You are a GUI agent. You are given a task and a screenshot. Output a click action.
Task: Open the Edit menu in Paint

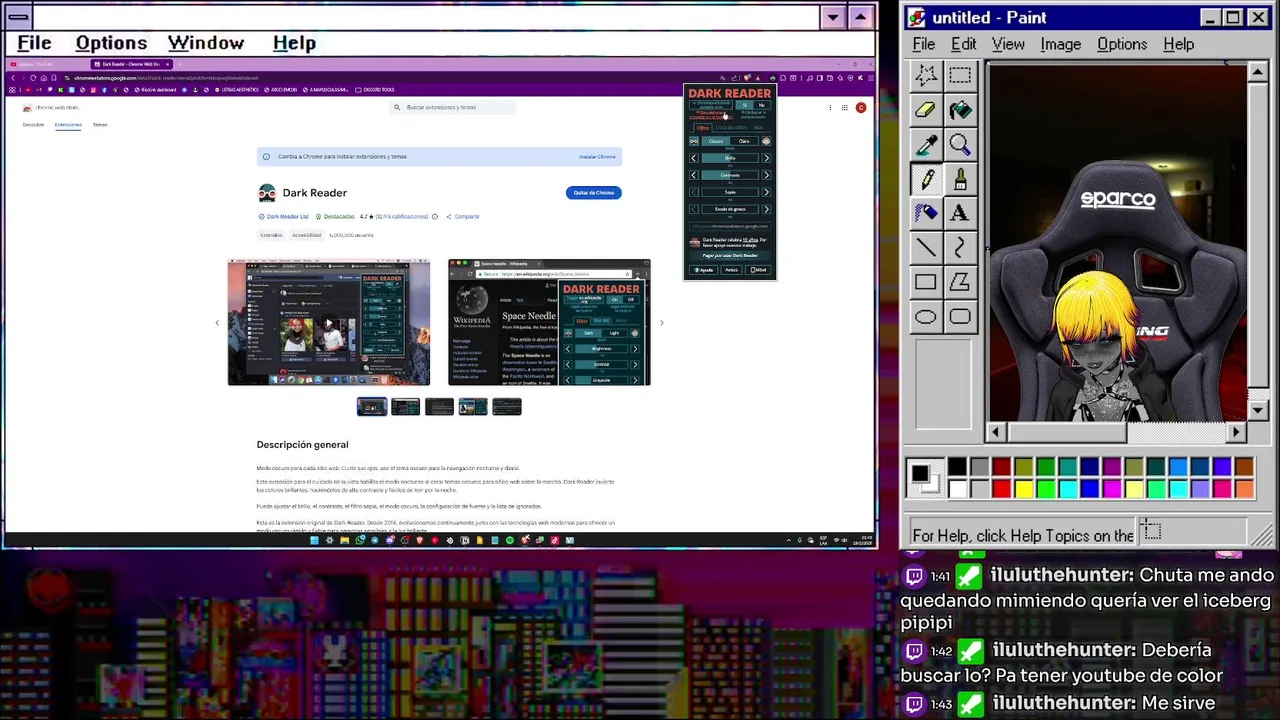(x=963, y=44)
